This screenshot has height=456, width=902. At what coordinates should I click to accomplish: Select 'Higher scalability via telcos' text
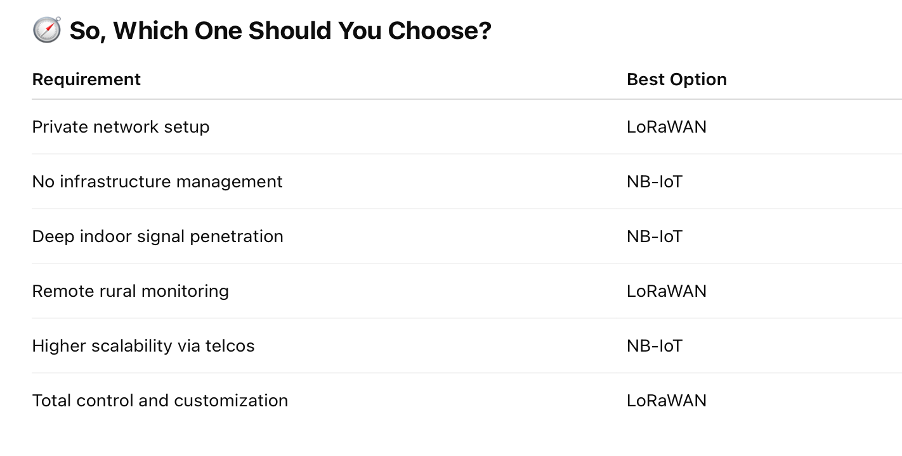pos(143,346)
